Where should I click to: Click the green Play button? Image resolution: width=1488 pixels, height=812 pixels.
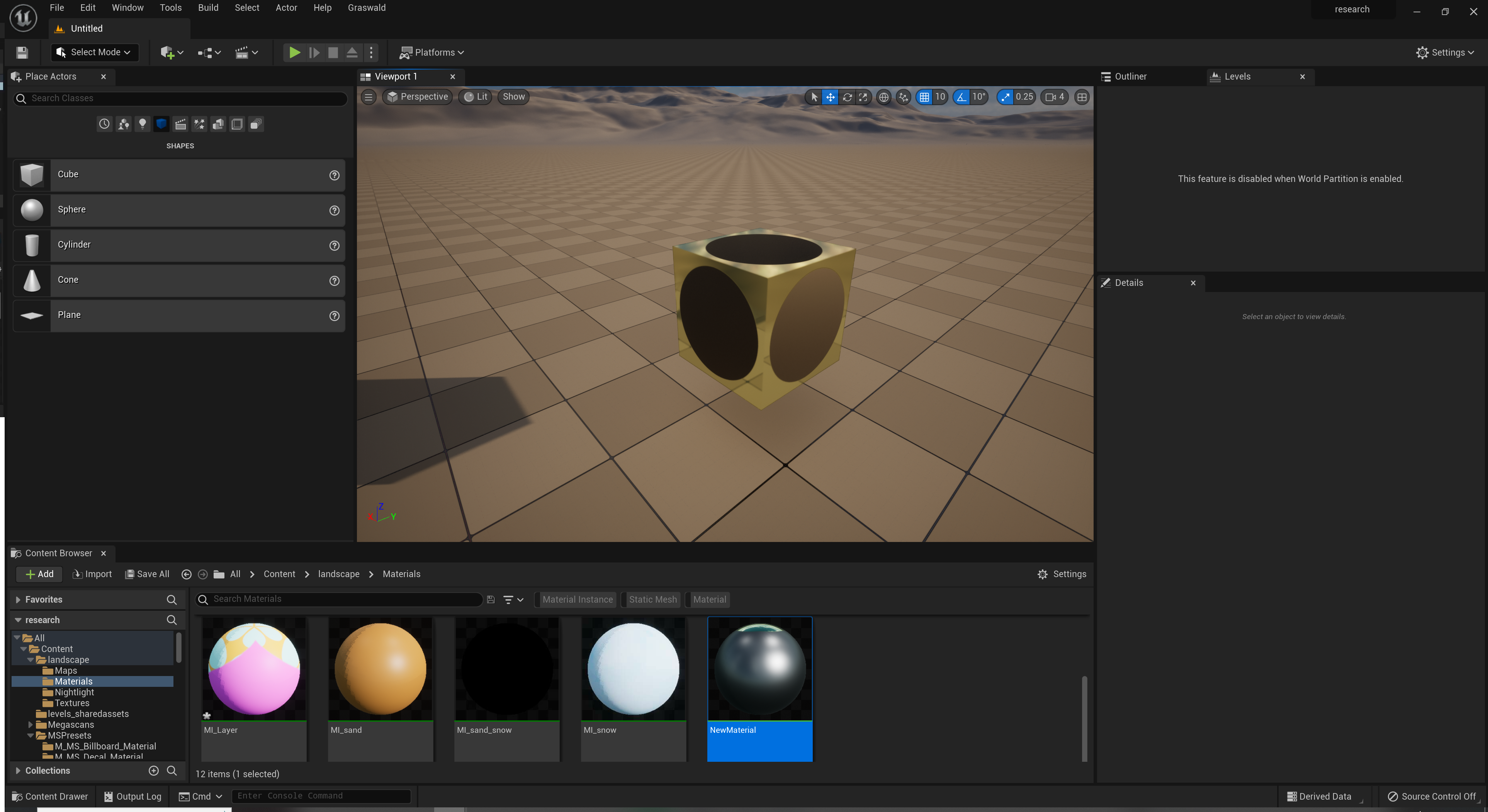point(294,53)
